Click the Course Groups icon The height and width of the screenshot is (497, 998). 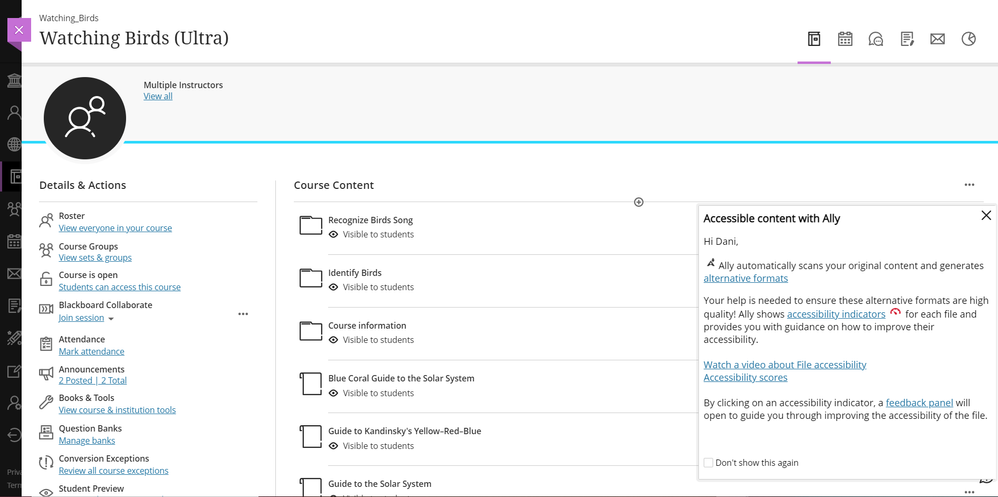pos(46,250)
